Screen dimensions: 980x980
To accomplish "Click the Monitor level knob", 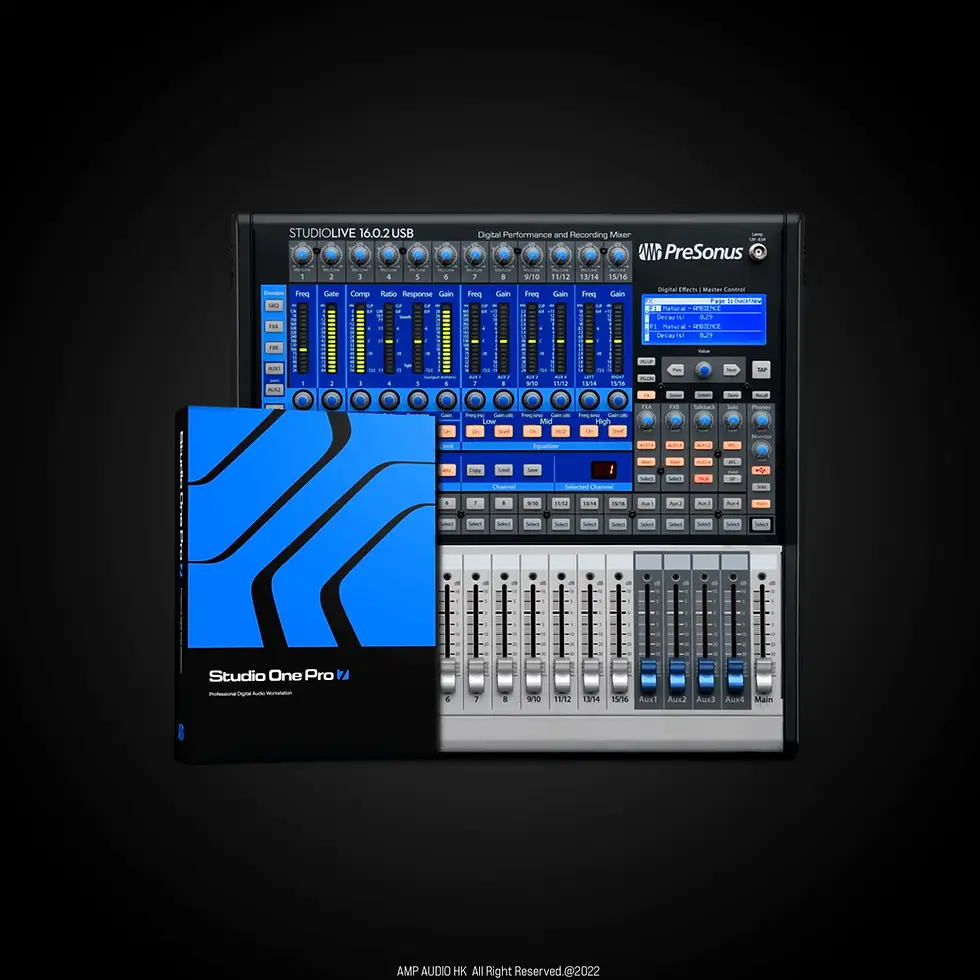I will click(x=761, y=449).
